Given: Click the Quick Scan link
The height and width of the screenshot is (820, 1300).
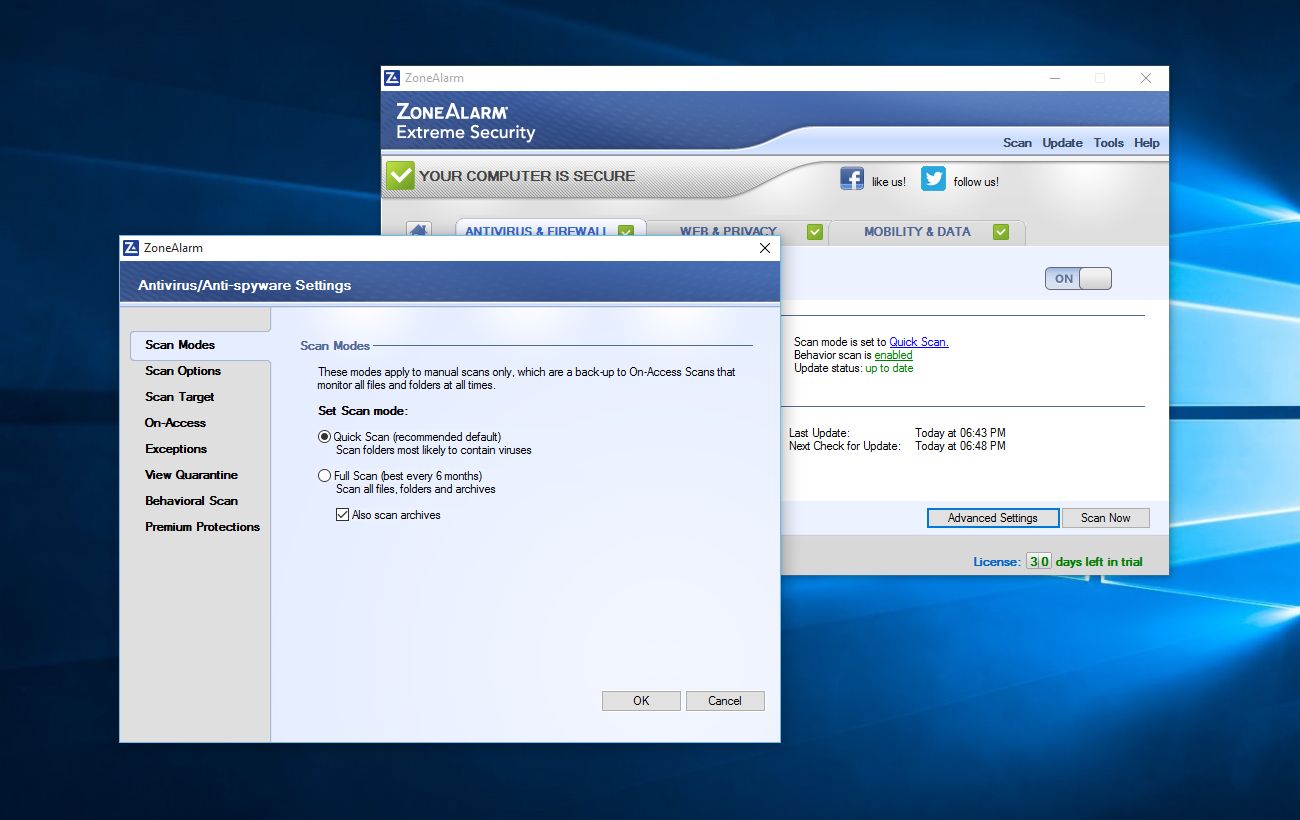Looking at the screenshot, I should tap(919, 342).
